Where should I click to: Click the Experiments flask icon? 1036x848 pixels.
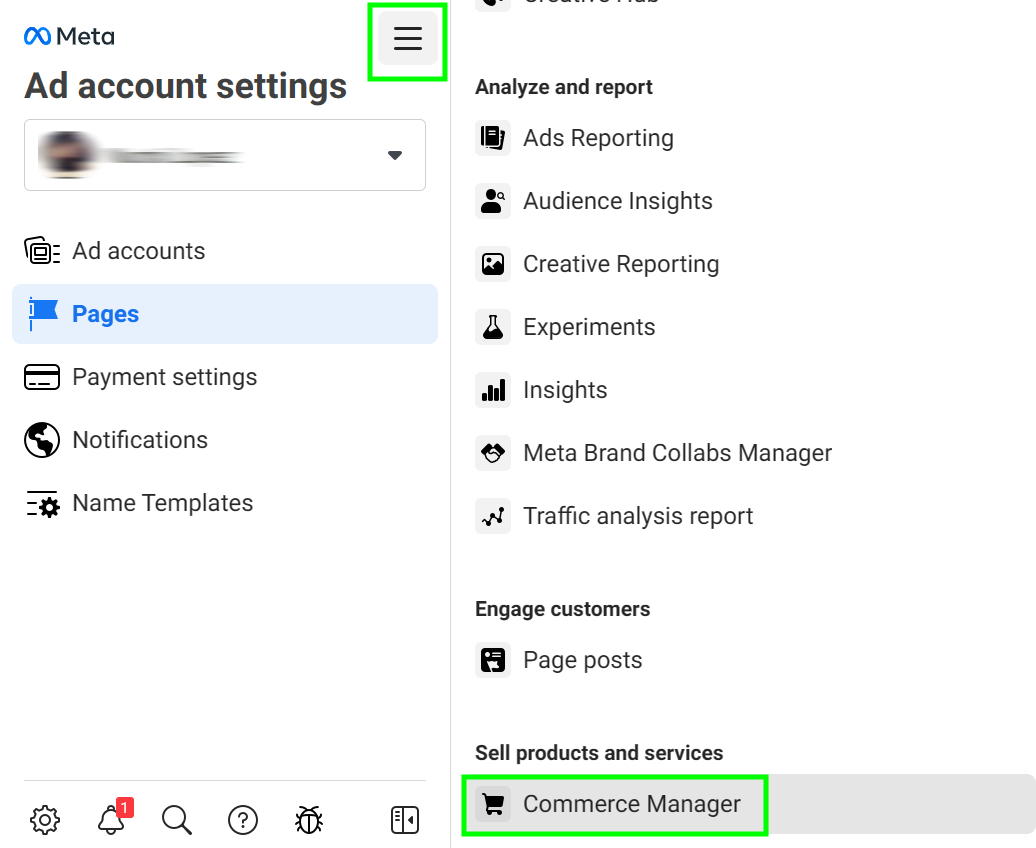(x=493, y=327)
